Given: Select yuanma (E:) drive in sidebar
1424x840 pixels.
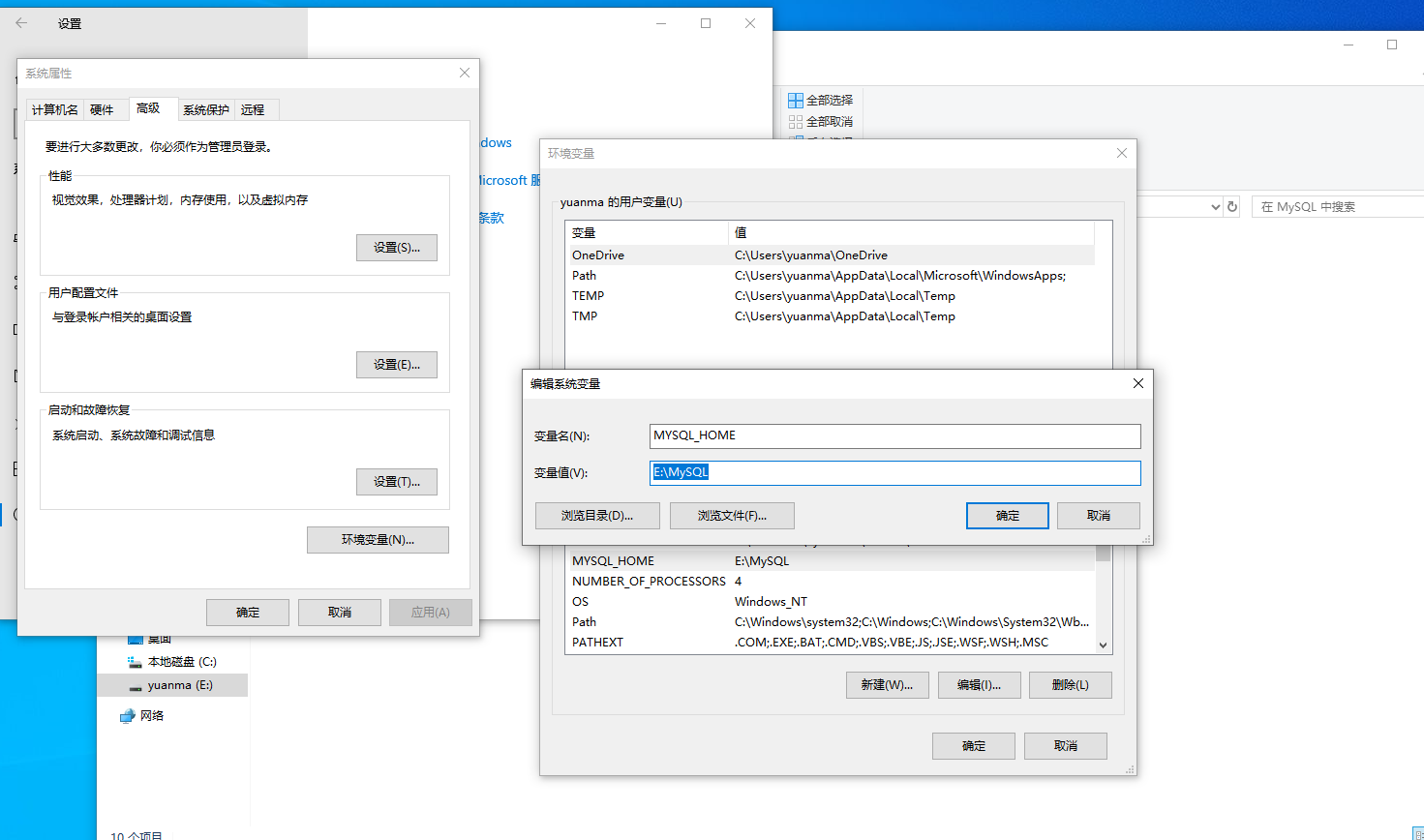Looking at the screenshot, I should click(170, 685).
